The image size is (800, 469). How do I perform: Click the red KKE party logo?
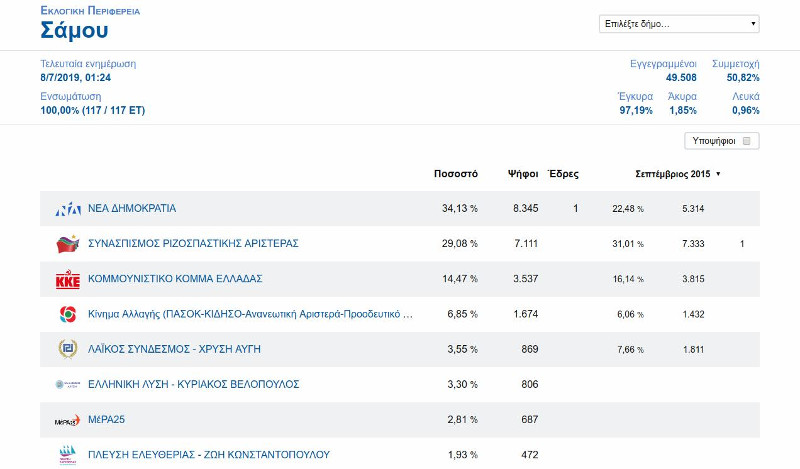click(x=68, y=279)
